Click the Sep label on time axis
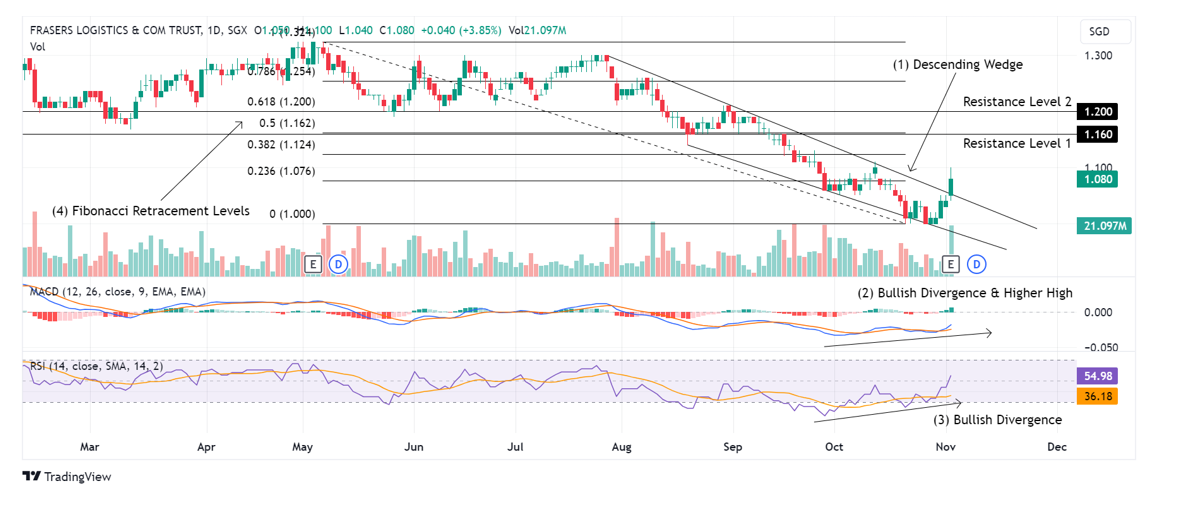Viewport: 1181px width, 513px height. 733,447
